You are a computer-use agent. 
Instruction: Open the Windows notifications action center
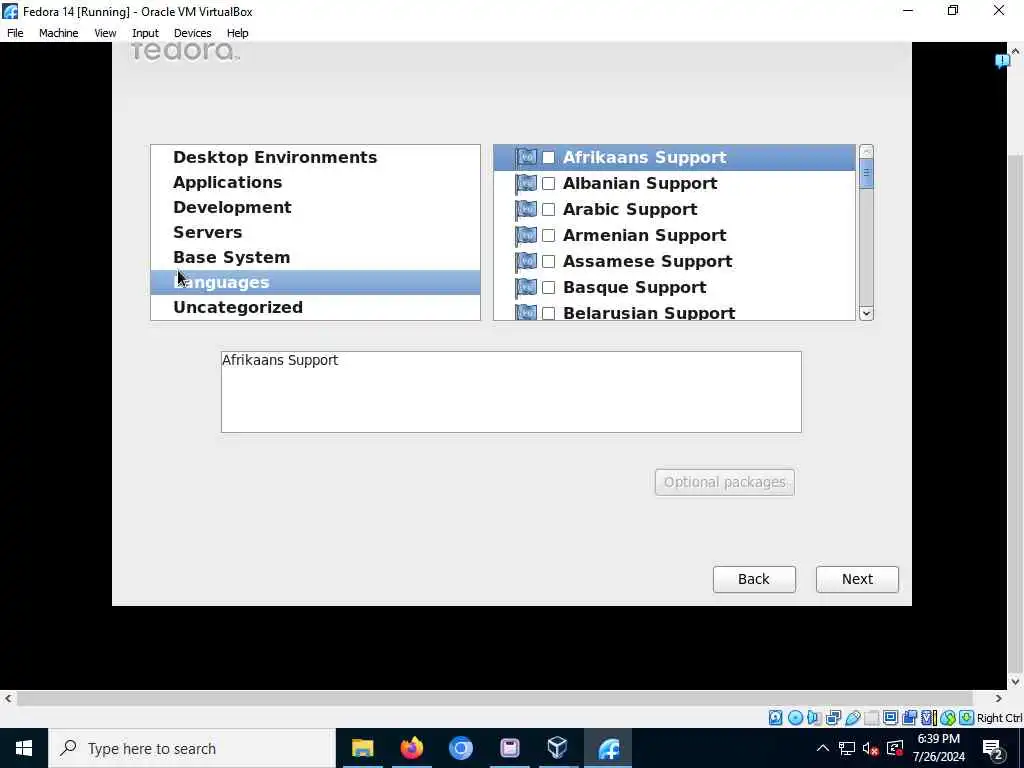point(993,750)
